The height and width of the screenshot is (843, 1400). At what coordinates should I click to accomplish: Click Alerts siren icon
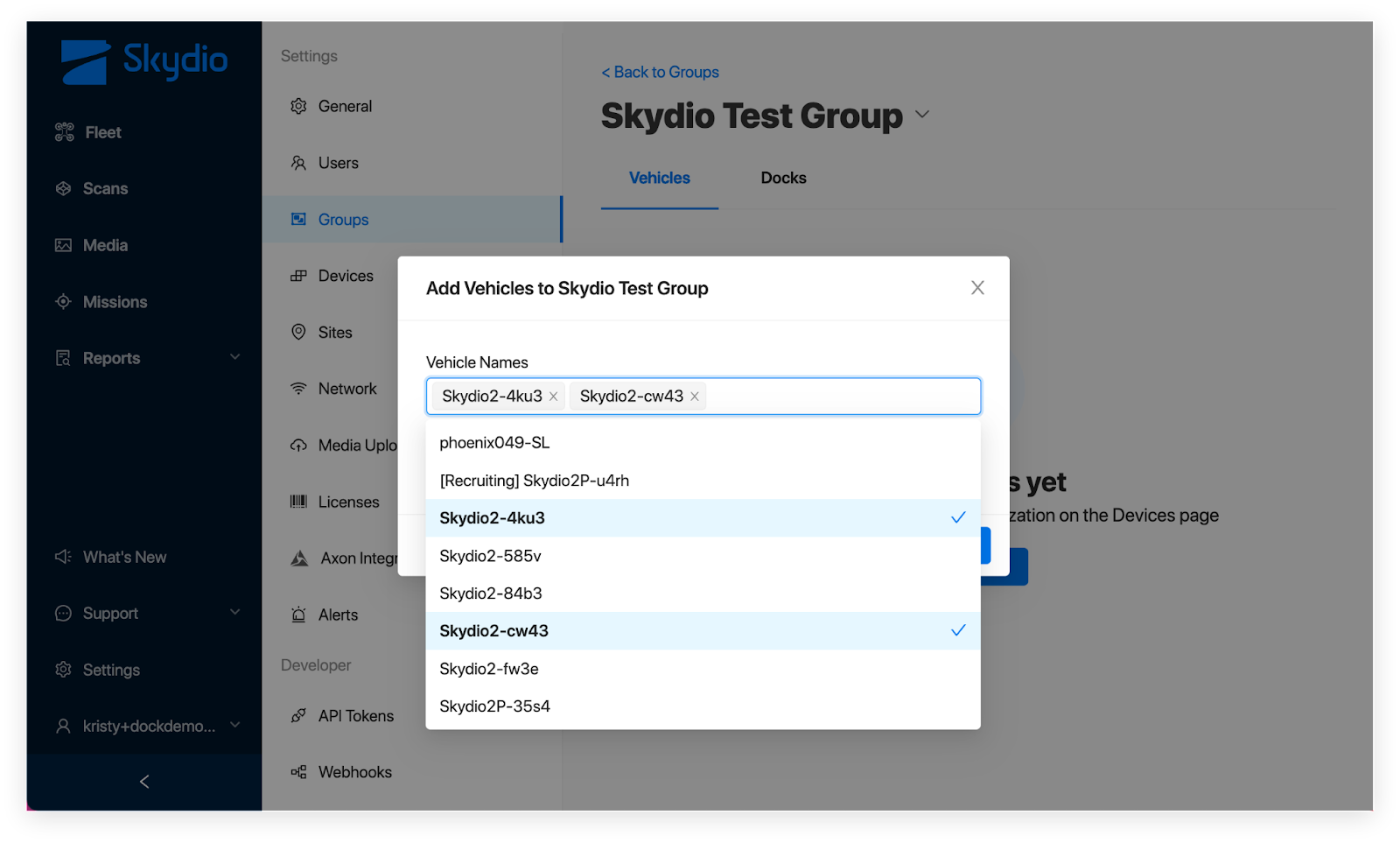(x=298, y=615)
